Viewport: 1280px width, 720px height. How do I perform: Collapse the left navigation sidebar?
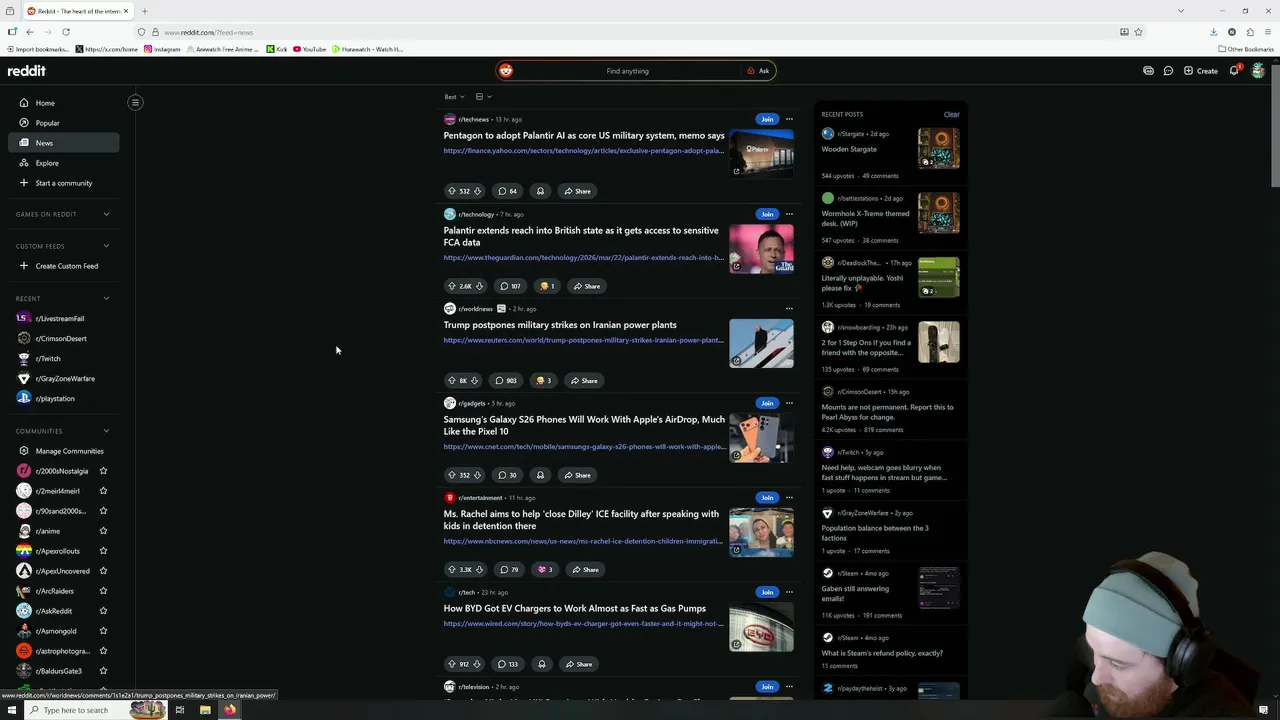[x=135, y=102]
